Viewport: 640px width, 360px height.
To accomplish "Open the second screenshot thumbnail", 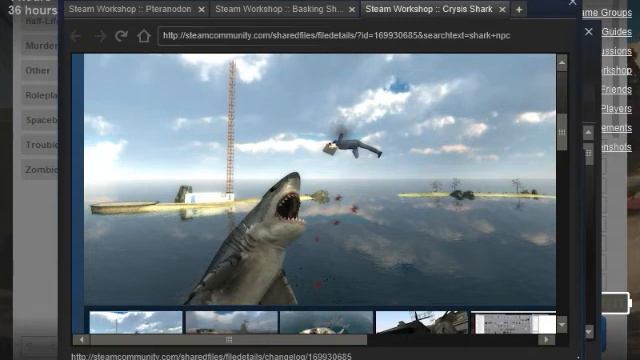I will tap(231, 322).
